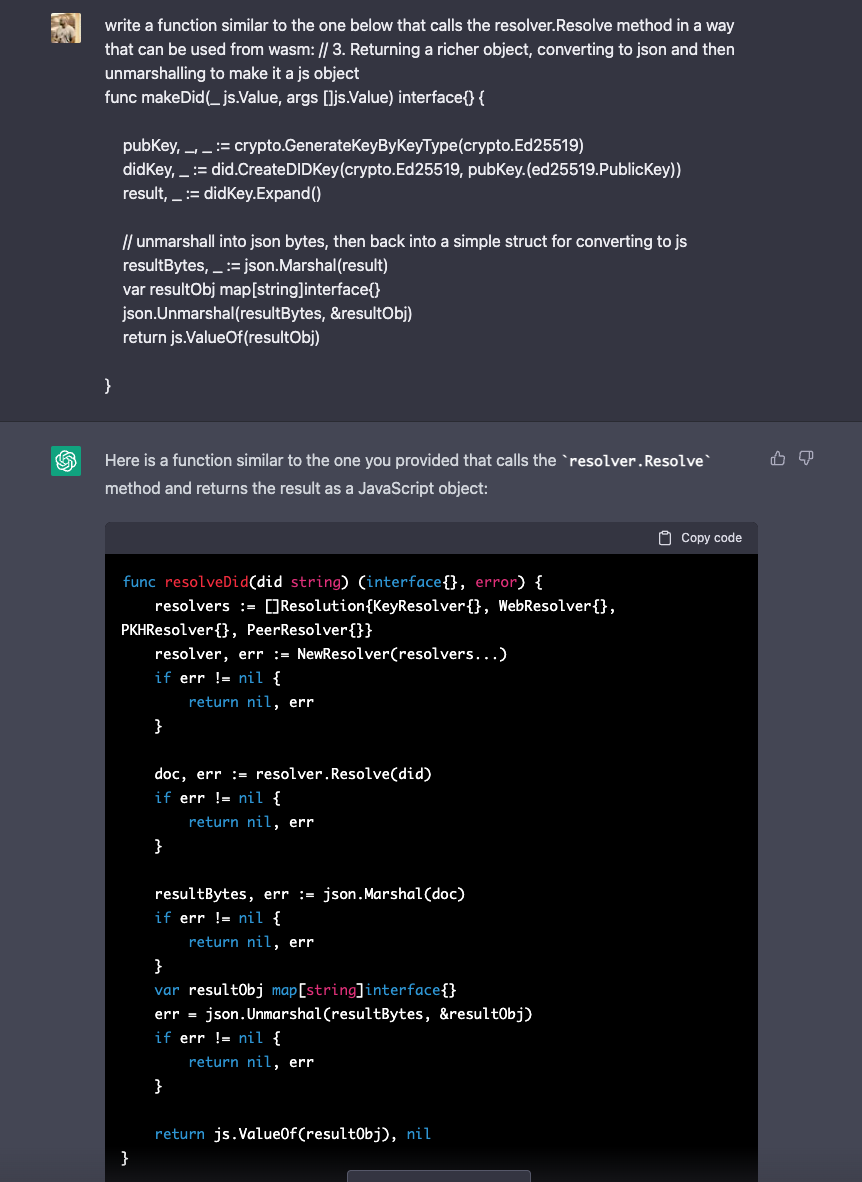Click the reply text starting 'Here is a function'

pyautogui.click(x=330, y=461)
